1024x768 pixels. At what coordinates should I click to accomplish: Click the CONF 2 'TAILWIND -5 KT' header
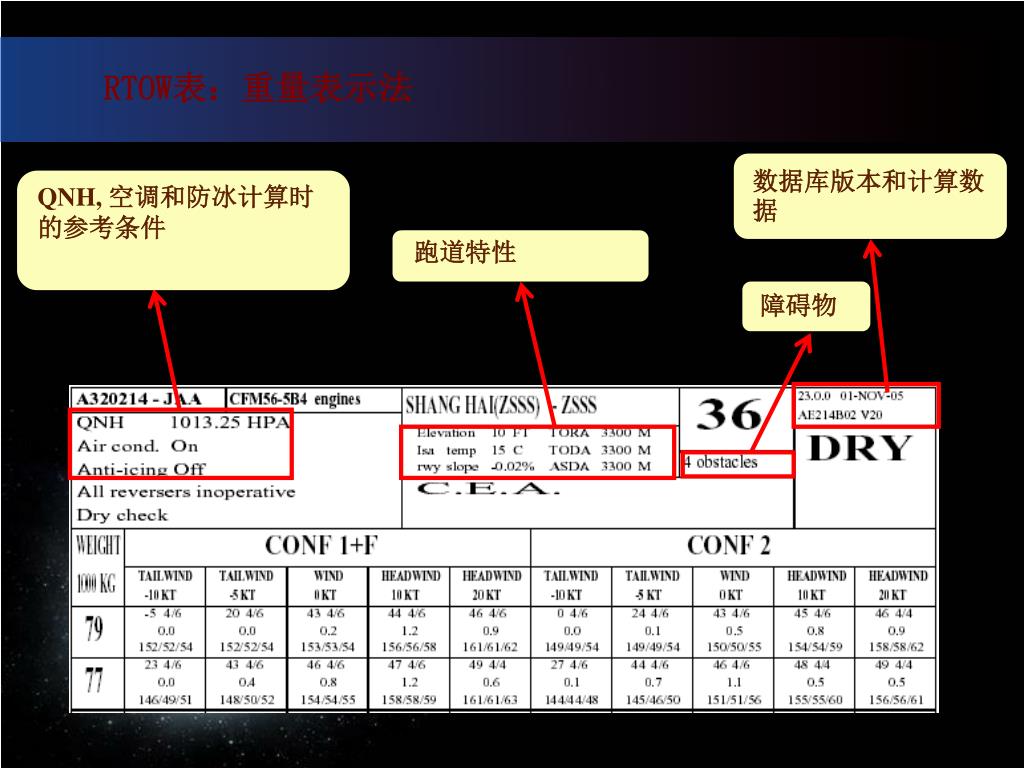pos(652,585)
